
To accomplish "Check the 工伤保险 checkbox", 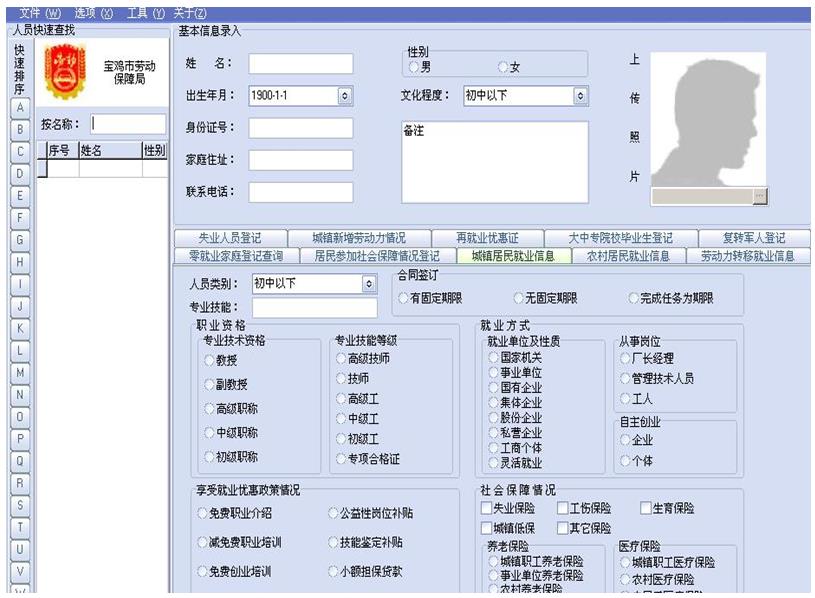I will click(562, 508).
